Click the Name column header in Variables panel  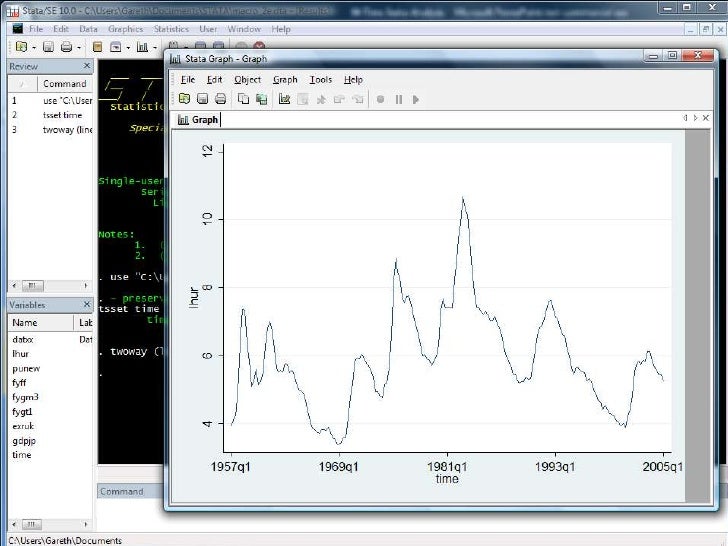(x=25, y=323)
